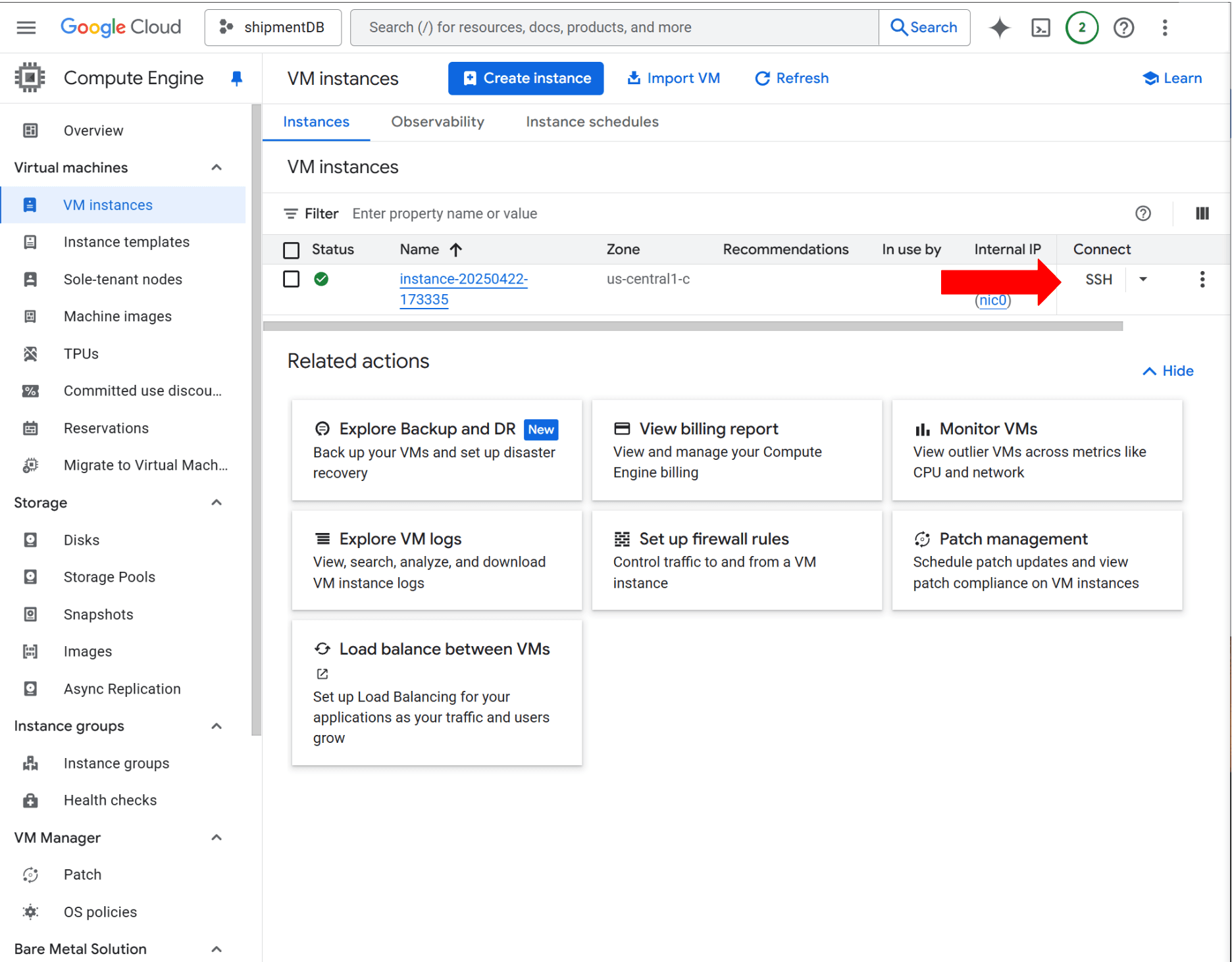Switch to the Instance schedules tab

coord(592,122)
